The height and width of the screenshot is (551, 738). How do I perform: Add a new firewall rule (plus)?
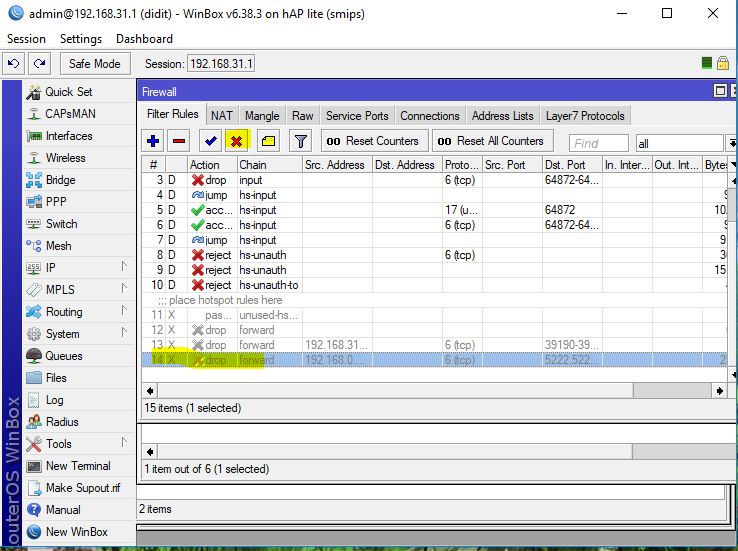click(x=153, y=141)
